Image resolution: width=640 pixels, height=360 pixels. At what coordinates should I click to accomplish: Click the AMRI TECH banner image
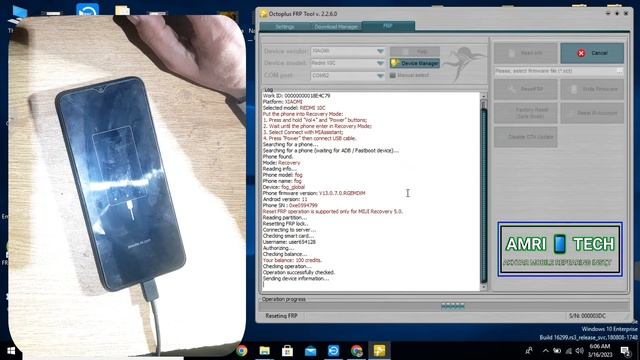[560, 249]
